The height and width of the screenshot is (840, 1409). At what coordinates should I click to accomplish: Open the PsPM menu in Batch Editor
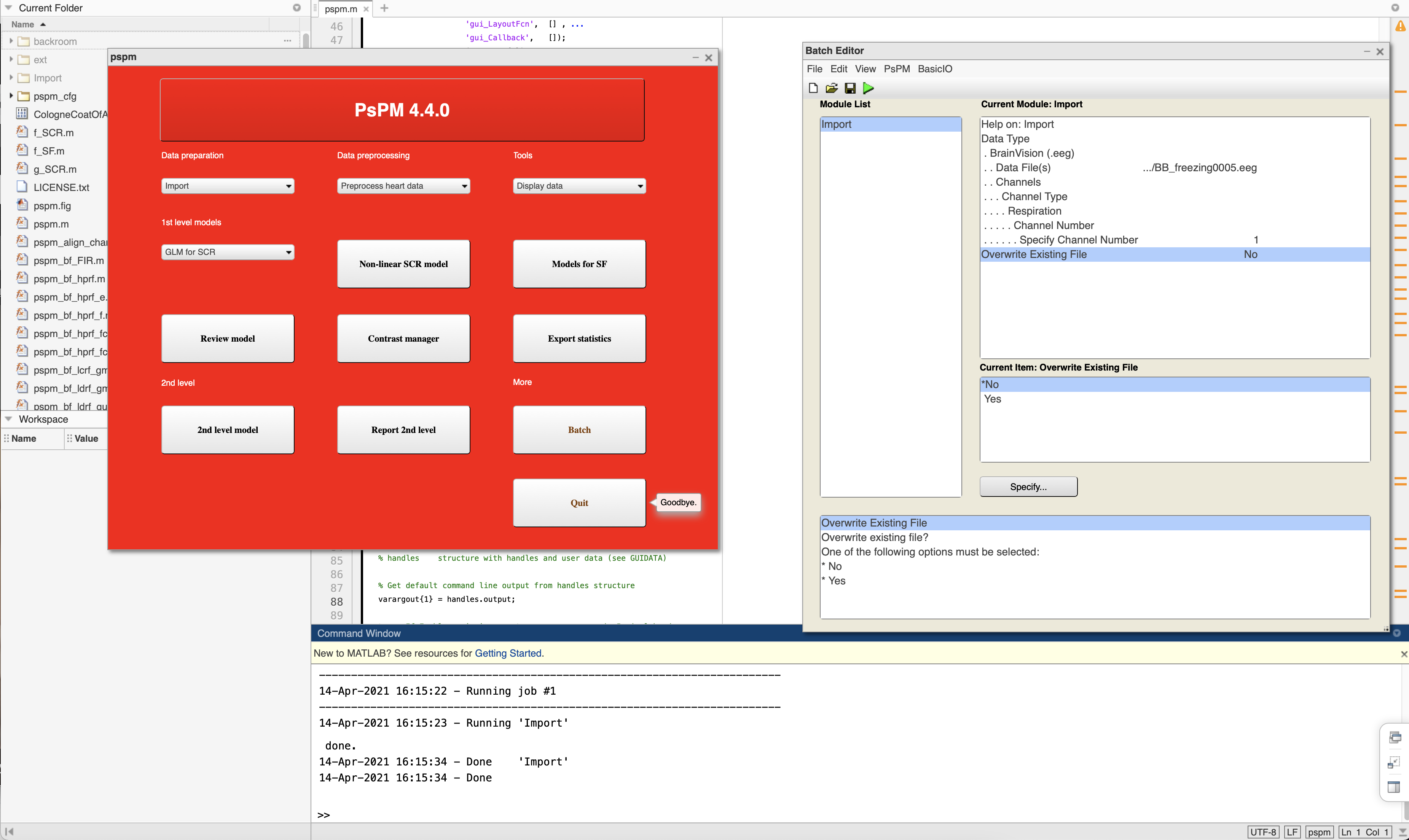pyautogui.click(x=897, y=68)
